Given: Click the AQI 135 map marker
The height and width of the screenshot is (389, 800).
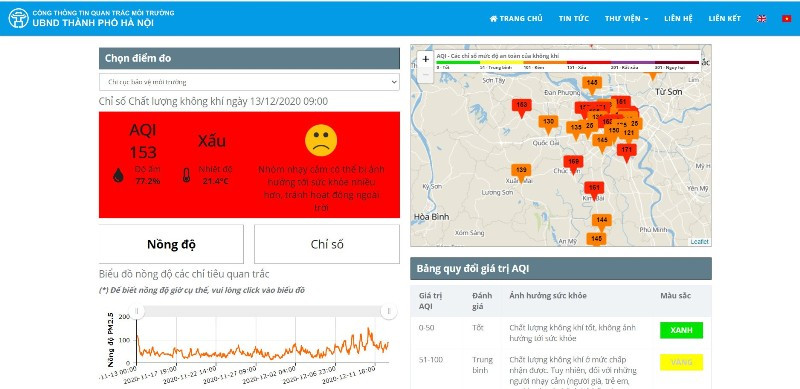Looking at the screenshot, I should (x=576, y=129).
